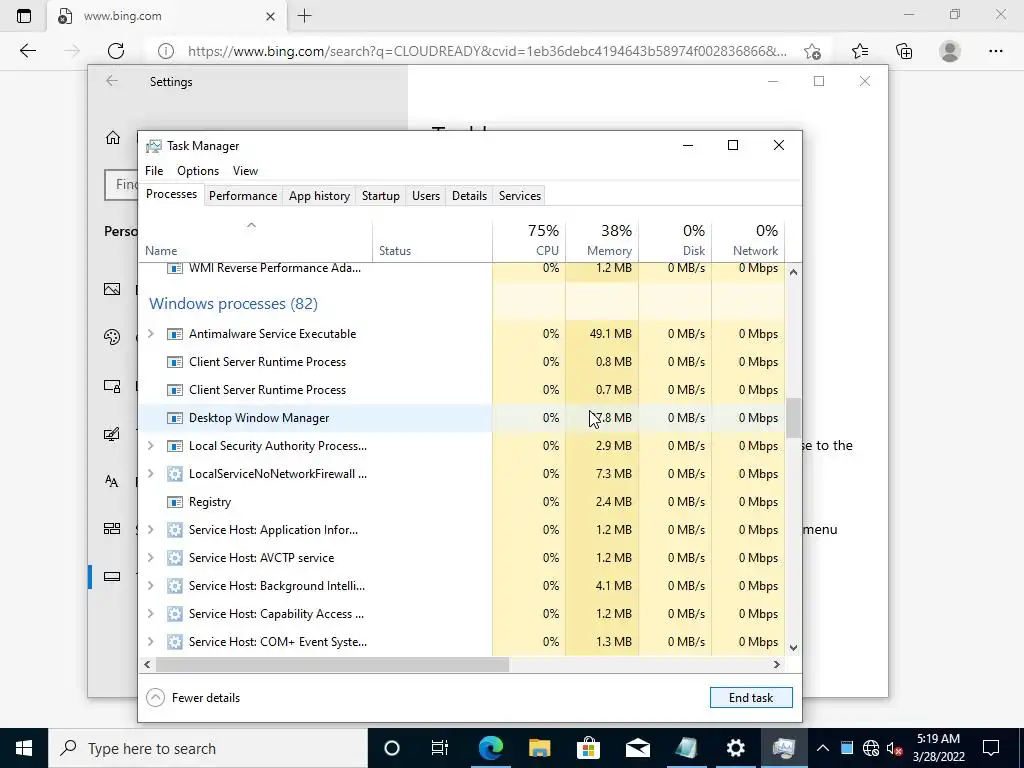Sort processes by the Memory column header
This screenshot has height=768, width=1024.
(x=602, y=240)
